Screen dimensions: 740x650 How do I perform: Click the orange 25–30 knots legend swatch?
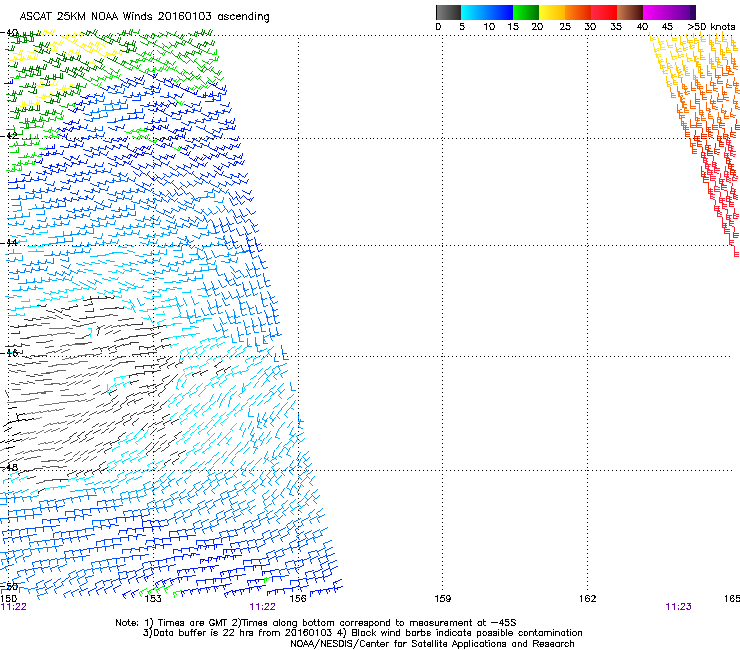click(x=578, y=12)
